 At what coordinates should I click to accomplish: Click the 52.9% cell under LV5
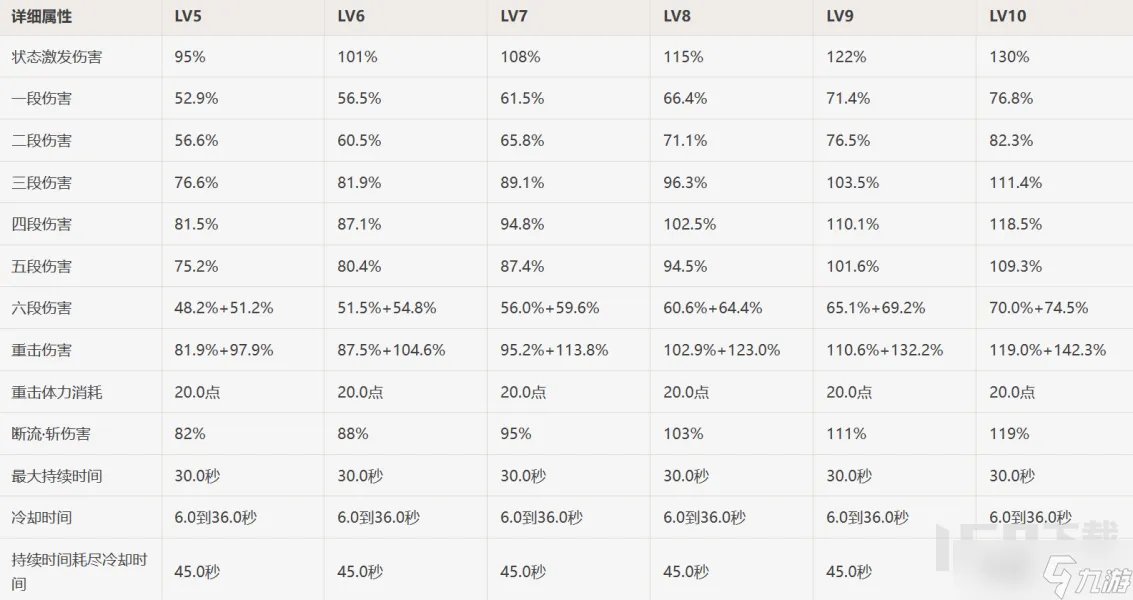pos(196,99)
